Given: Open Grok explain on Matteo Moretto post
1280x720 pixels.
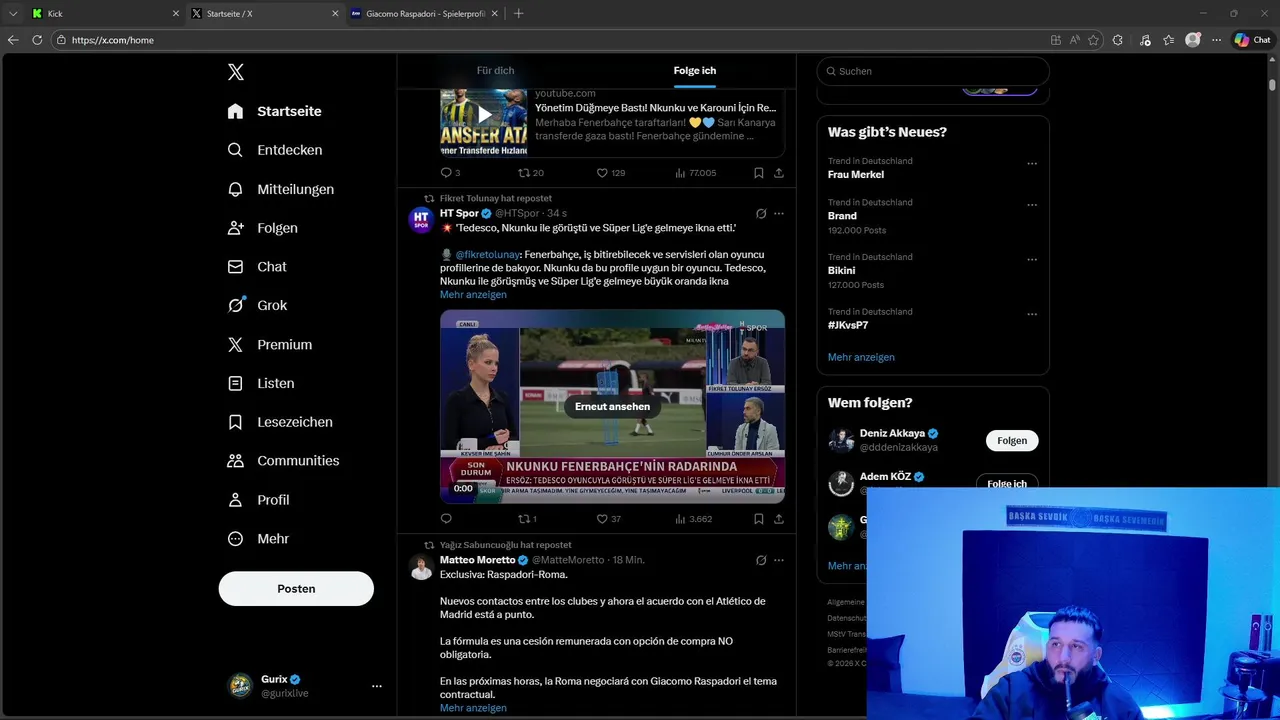Looking at the screenshot, I should coord(761,560).
